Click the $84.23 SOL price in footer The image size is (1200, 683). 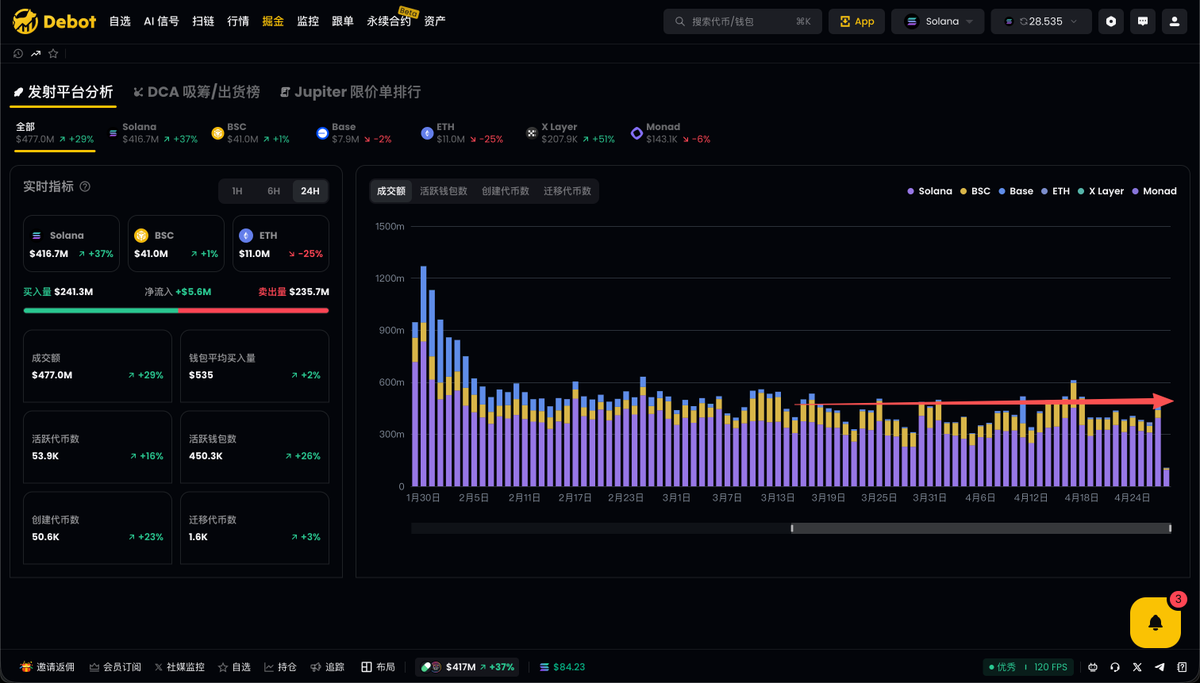[x=562, y=667]
